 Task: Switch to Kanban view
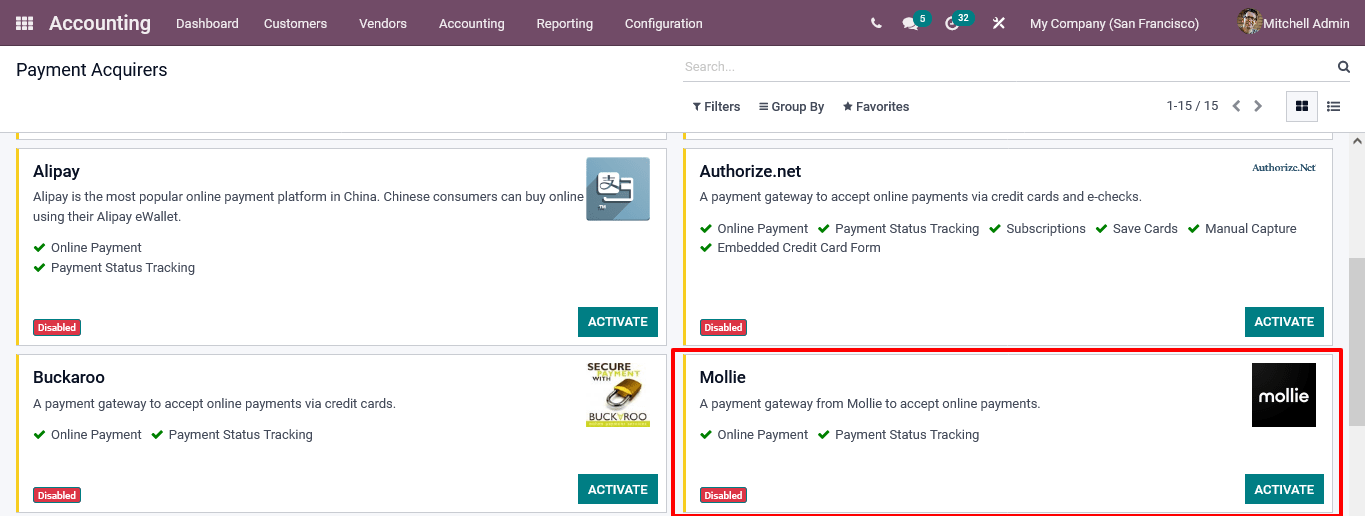[x=1301, y=106]
